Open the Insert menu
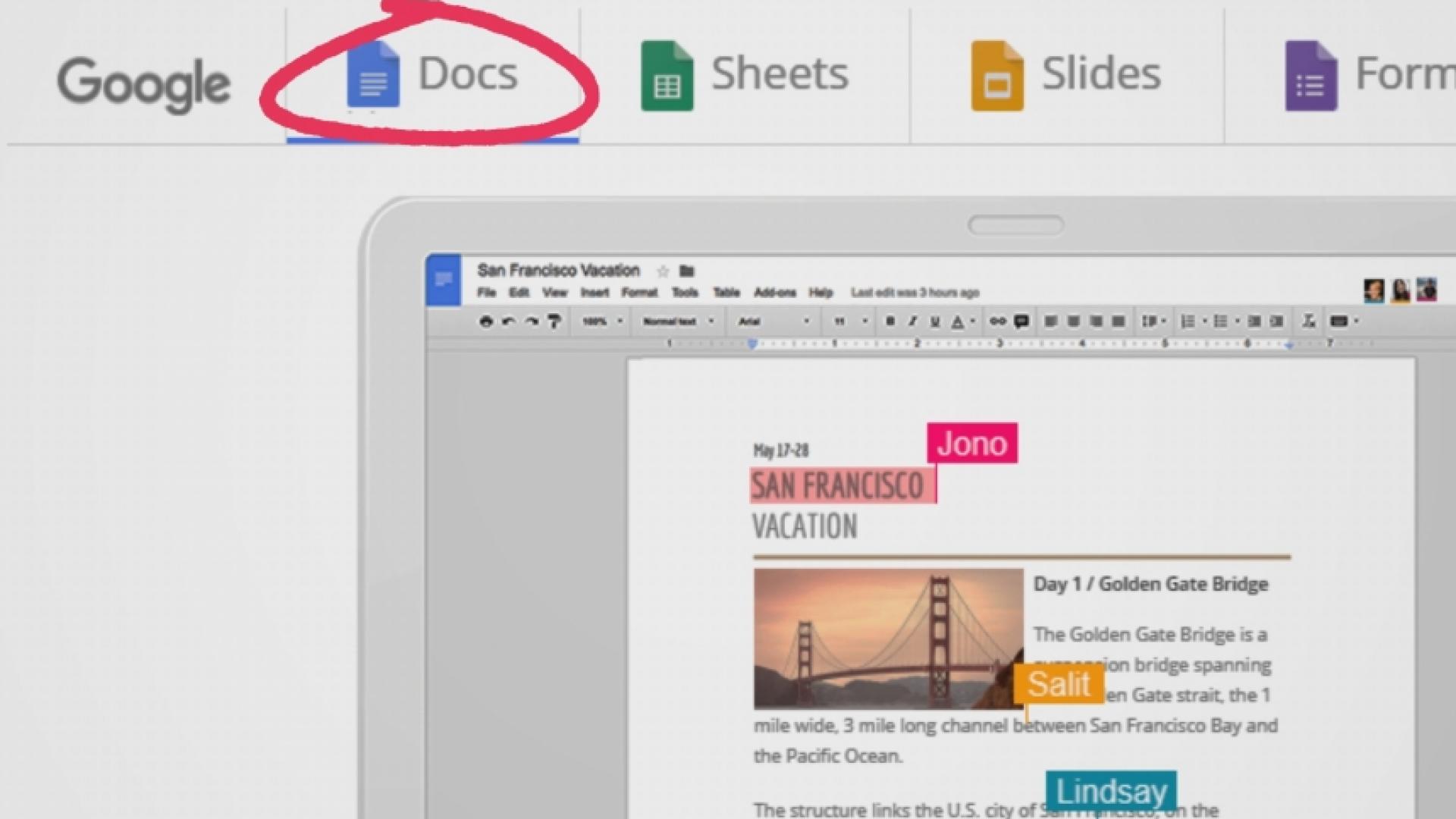1456x819 pixels. [595, 293]
